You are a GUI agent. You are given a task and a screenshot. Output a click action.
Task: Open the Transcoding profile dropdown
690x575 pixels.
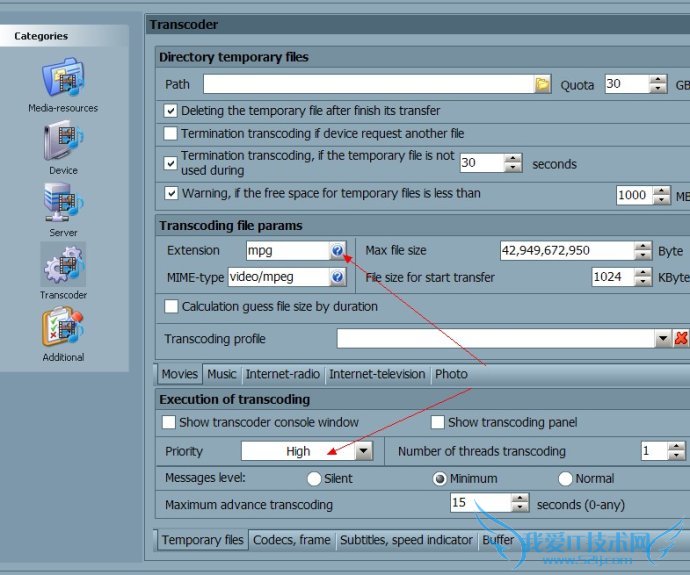(x=663, y=339)
